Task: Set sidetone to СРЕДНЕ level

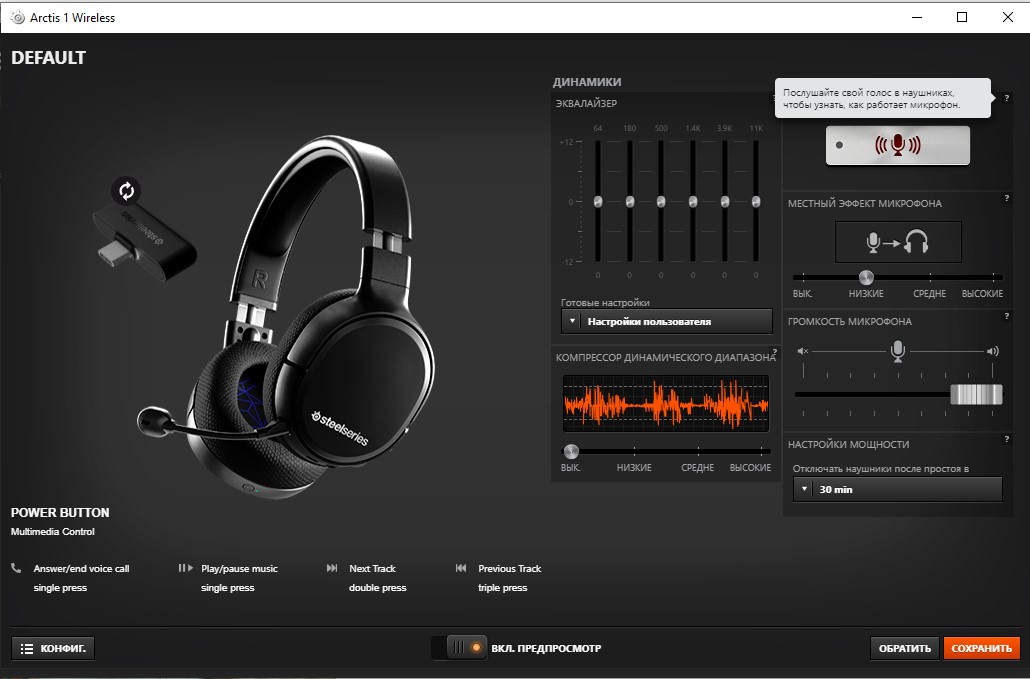Action: pyautogui.click(x=929, y=294)
